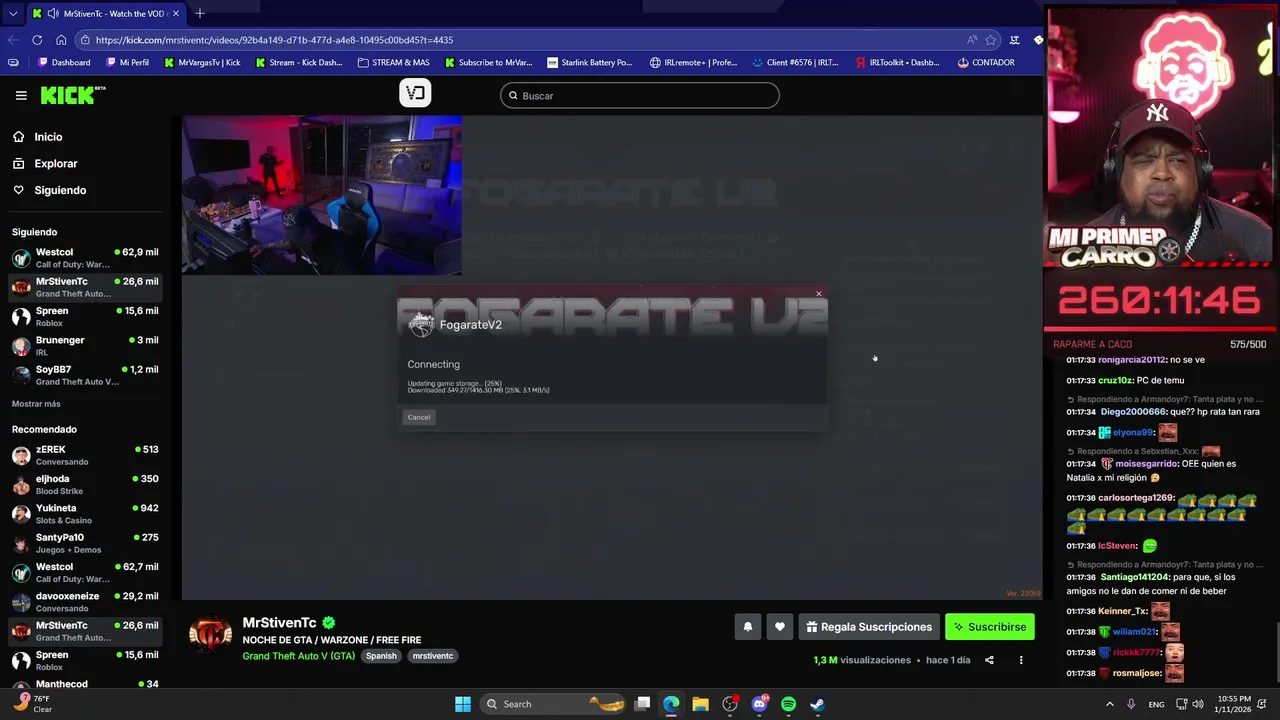This screenshot has width=1280, height=720.
Task: Open the Kick hamburger menu
Action: click(x=21, y=95)
